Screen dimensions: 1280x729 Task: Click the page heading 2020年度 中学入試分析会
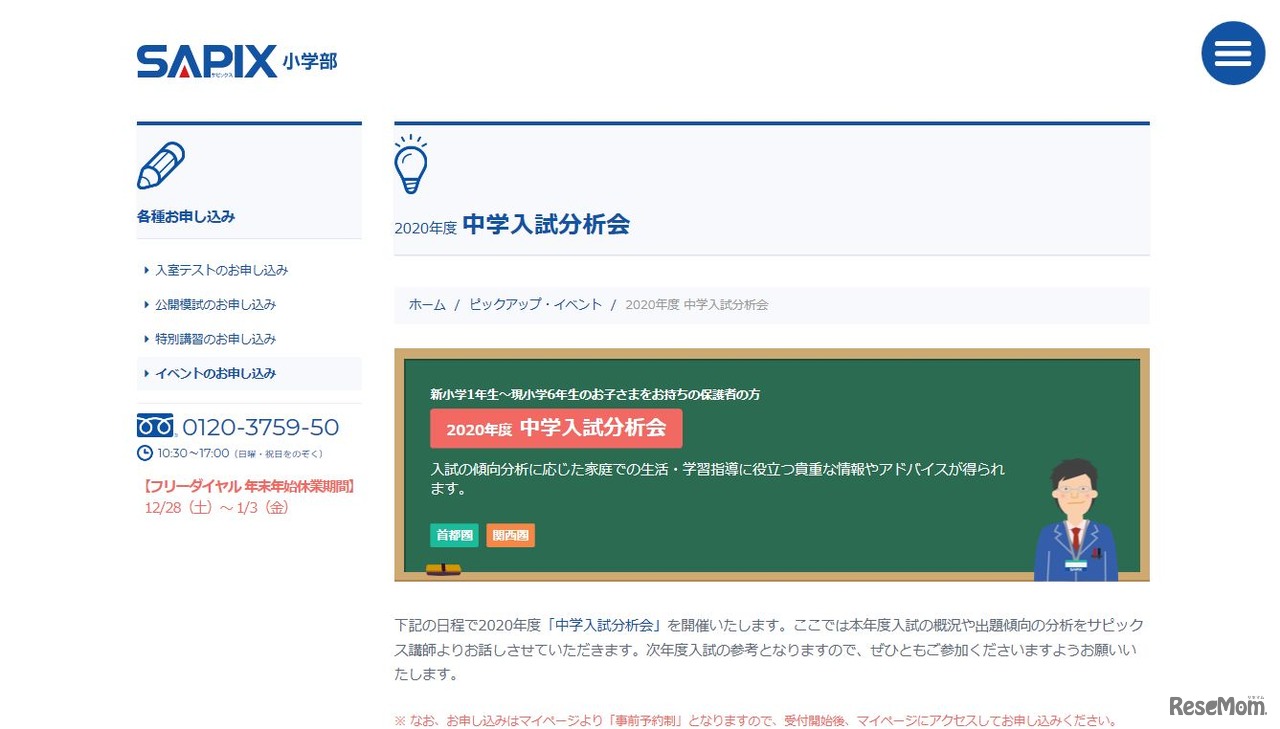click(512, 225)
